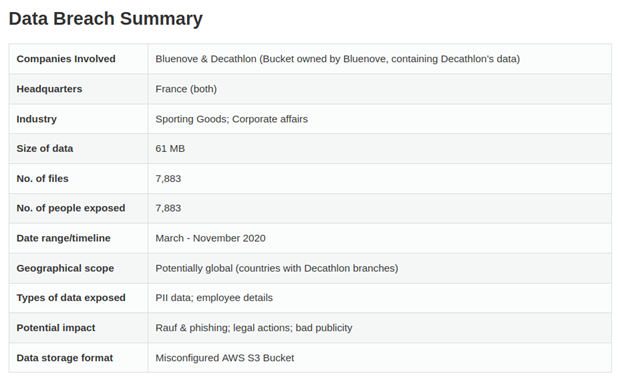Click PII data; employee details text
This screenshot has height=384, width=624.
tap(214, 298)
